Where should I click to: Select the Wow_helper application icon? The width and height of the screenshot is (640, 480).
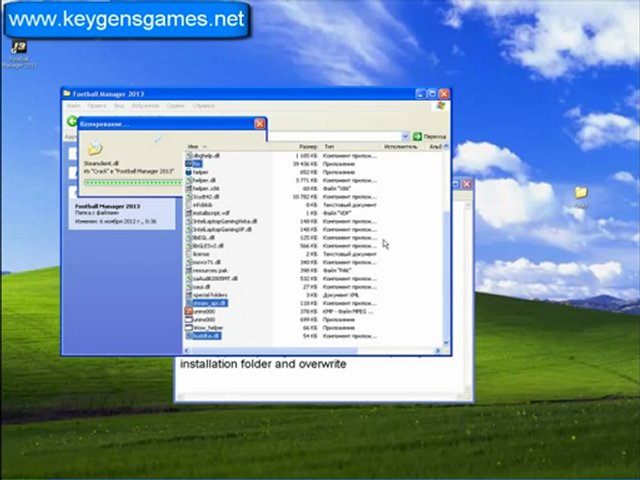pyautogui.click(x=189, y=328)
